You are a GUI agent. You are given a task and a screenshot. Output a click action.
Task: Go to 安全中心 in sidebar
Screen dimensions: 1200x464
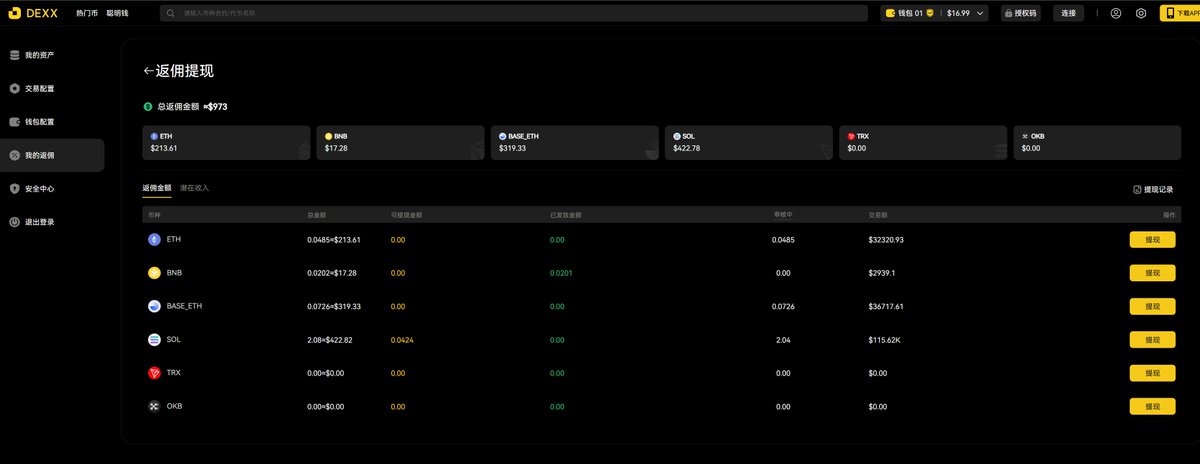[x=52, y=188]
